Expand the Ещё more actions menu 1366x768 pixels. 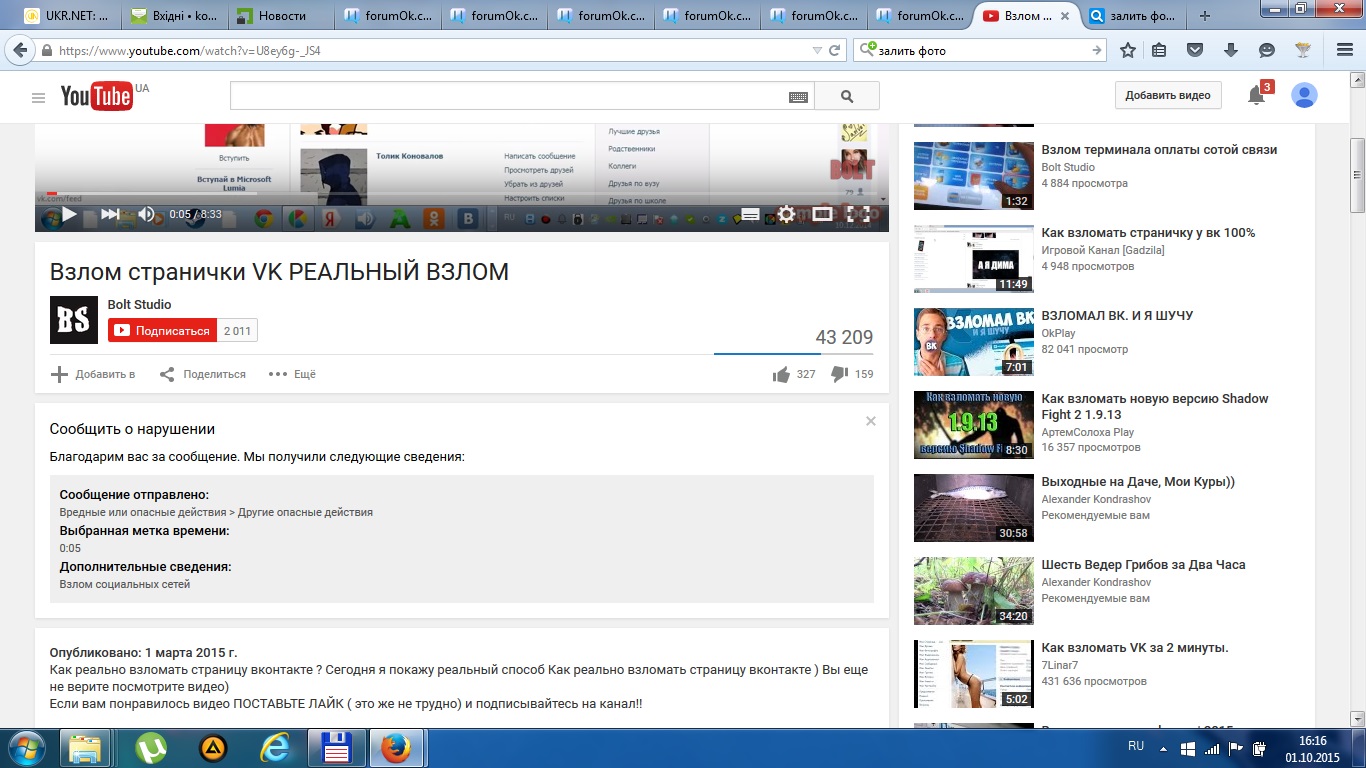(292, 374)
